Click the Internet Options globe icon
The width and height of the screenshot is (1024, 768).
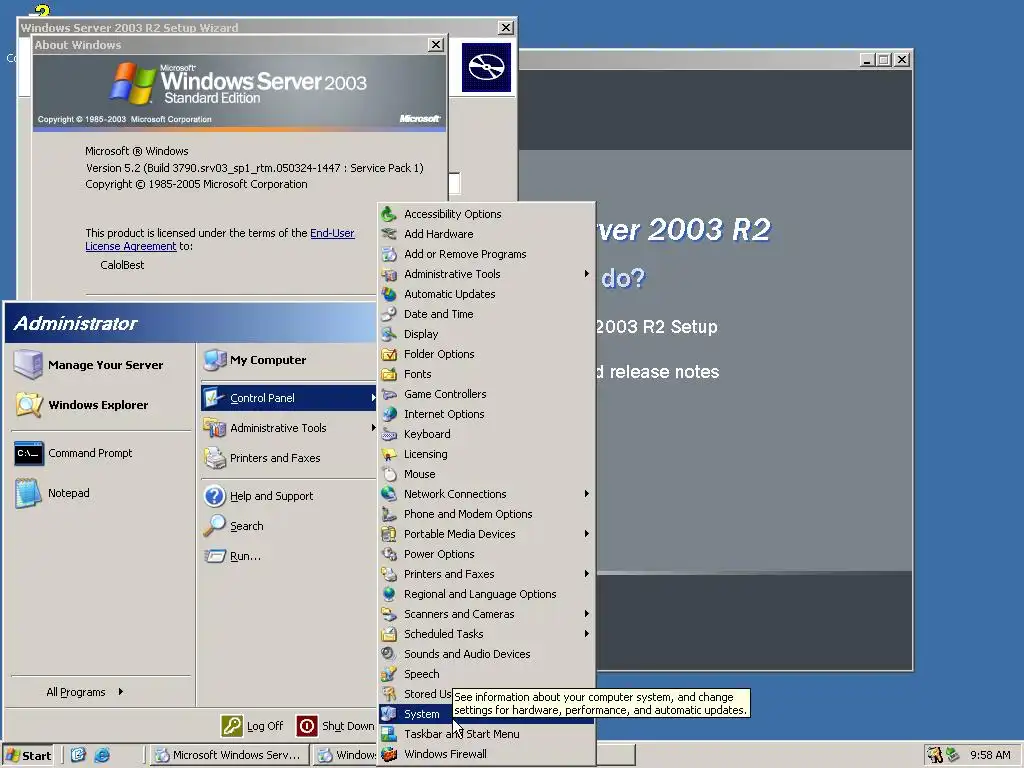(x=389, y=414)
